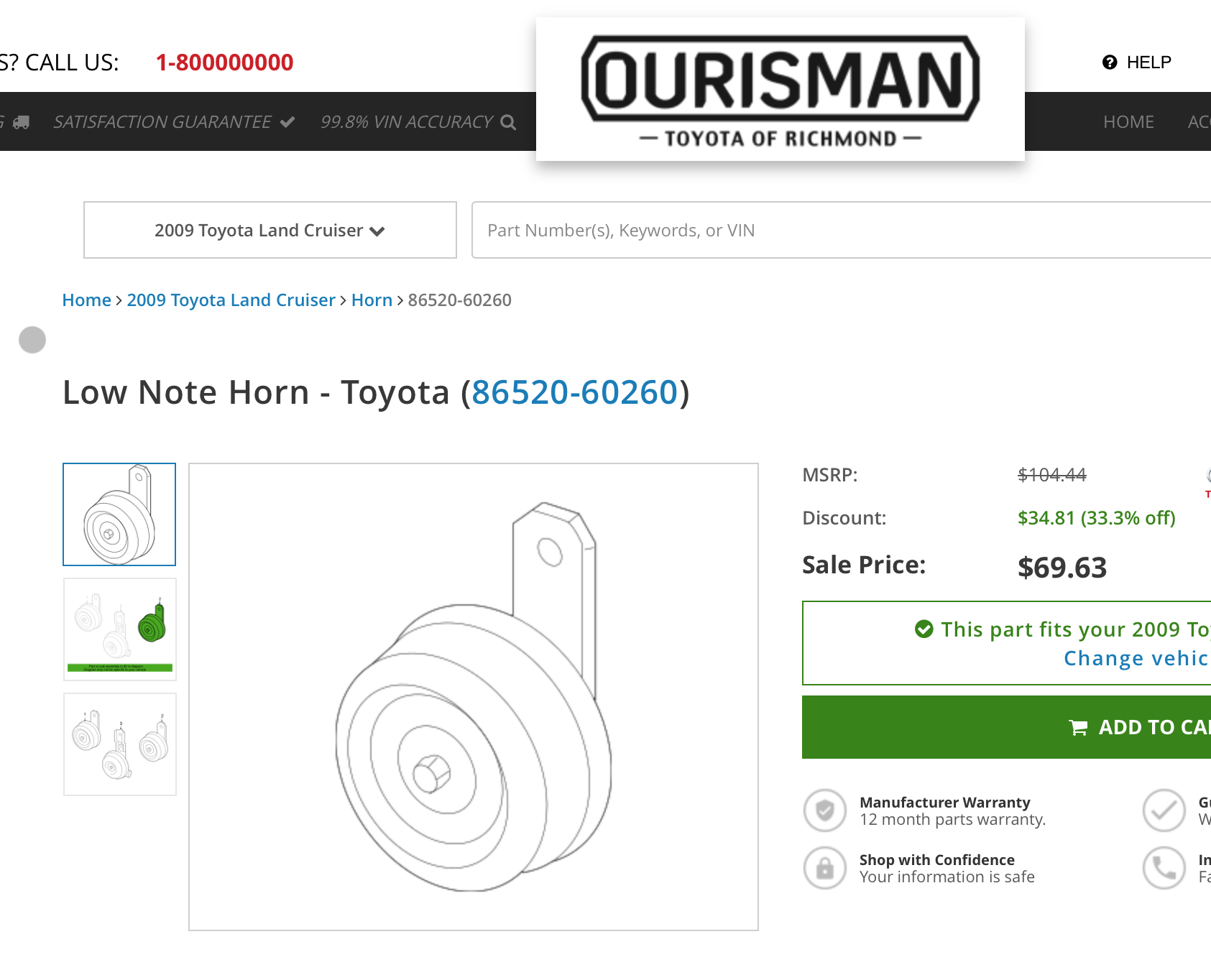Image resolution: width=1211 pixels, height=980 pixels.
Task: Click the HELP question mark icon
Action: click(x=1110, y=63)
